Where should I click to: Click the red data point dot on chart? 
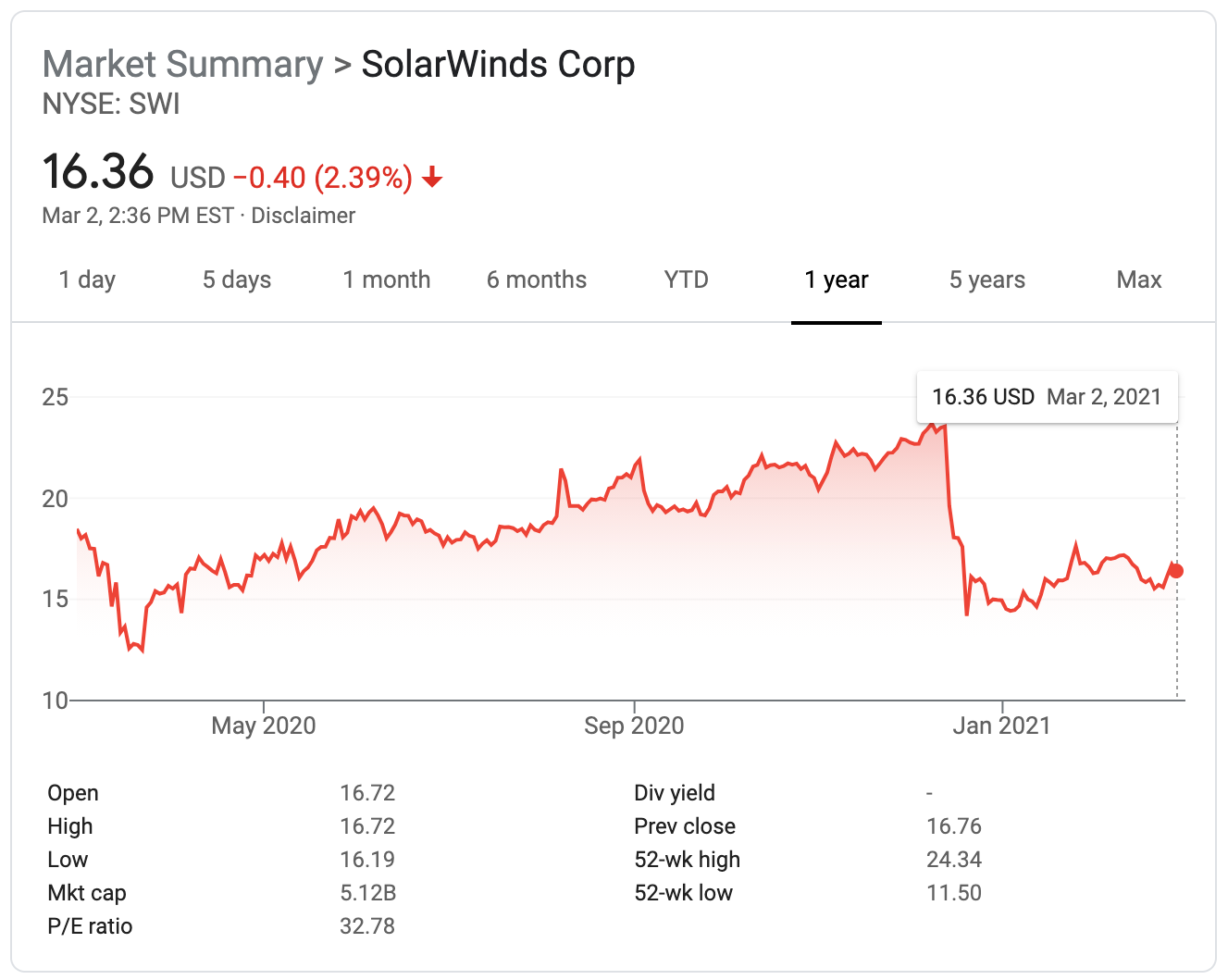(x=1176, y=571)
